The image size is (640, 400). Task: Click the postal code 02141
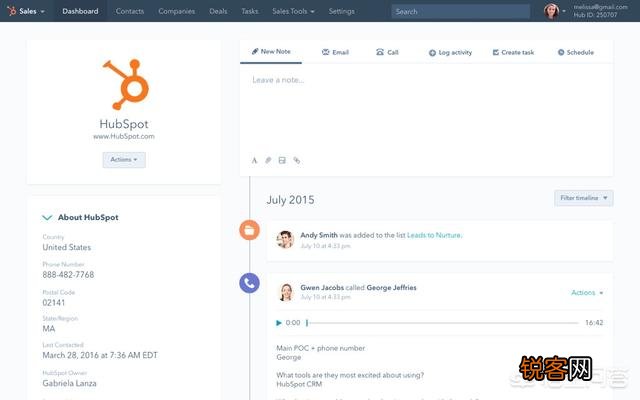click(53, 303)
